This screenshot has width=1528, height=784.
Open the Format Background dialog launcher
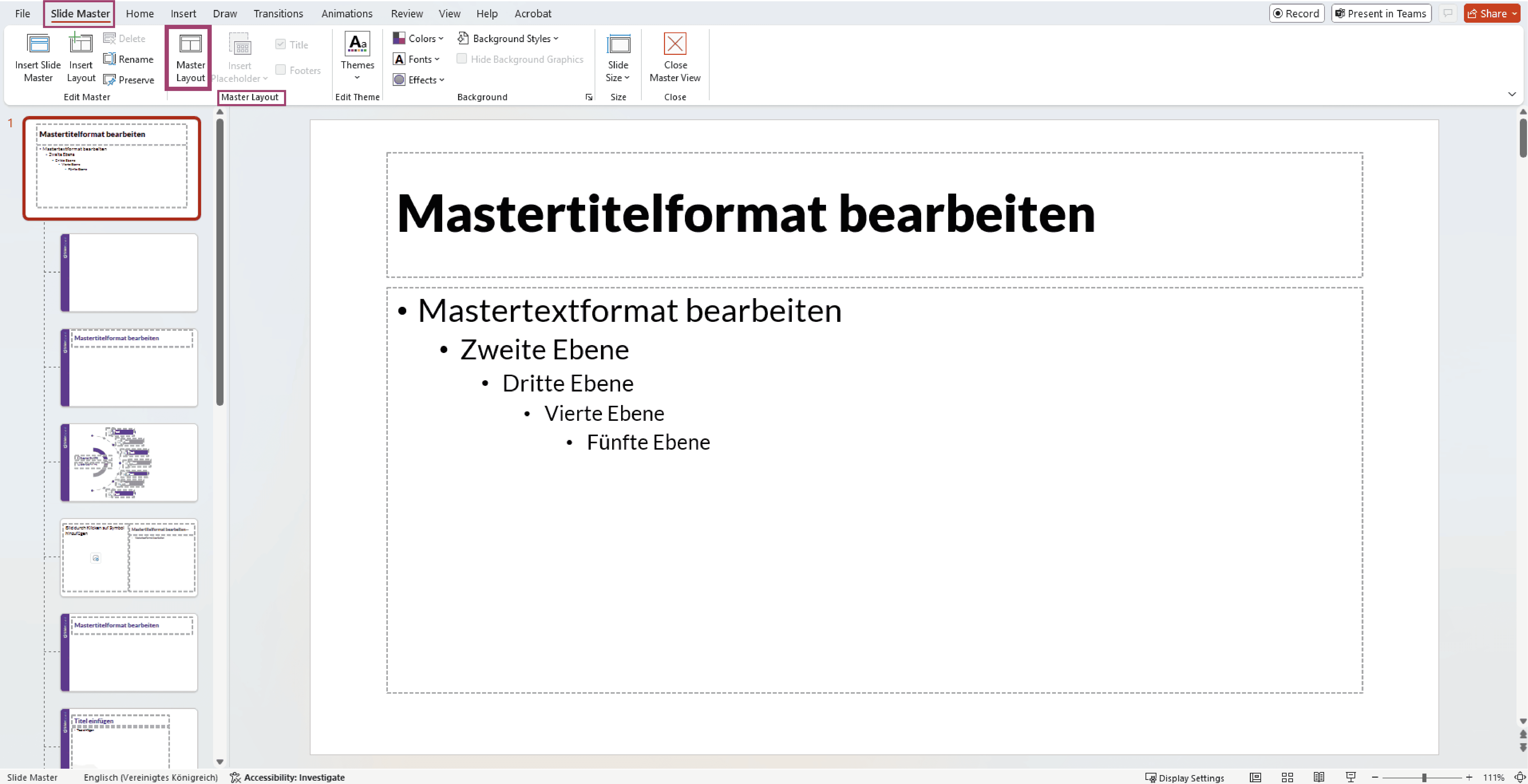588,97
